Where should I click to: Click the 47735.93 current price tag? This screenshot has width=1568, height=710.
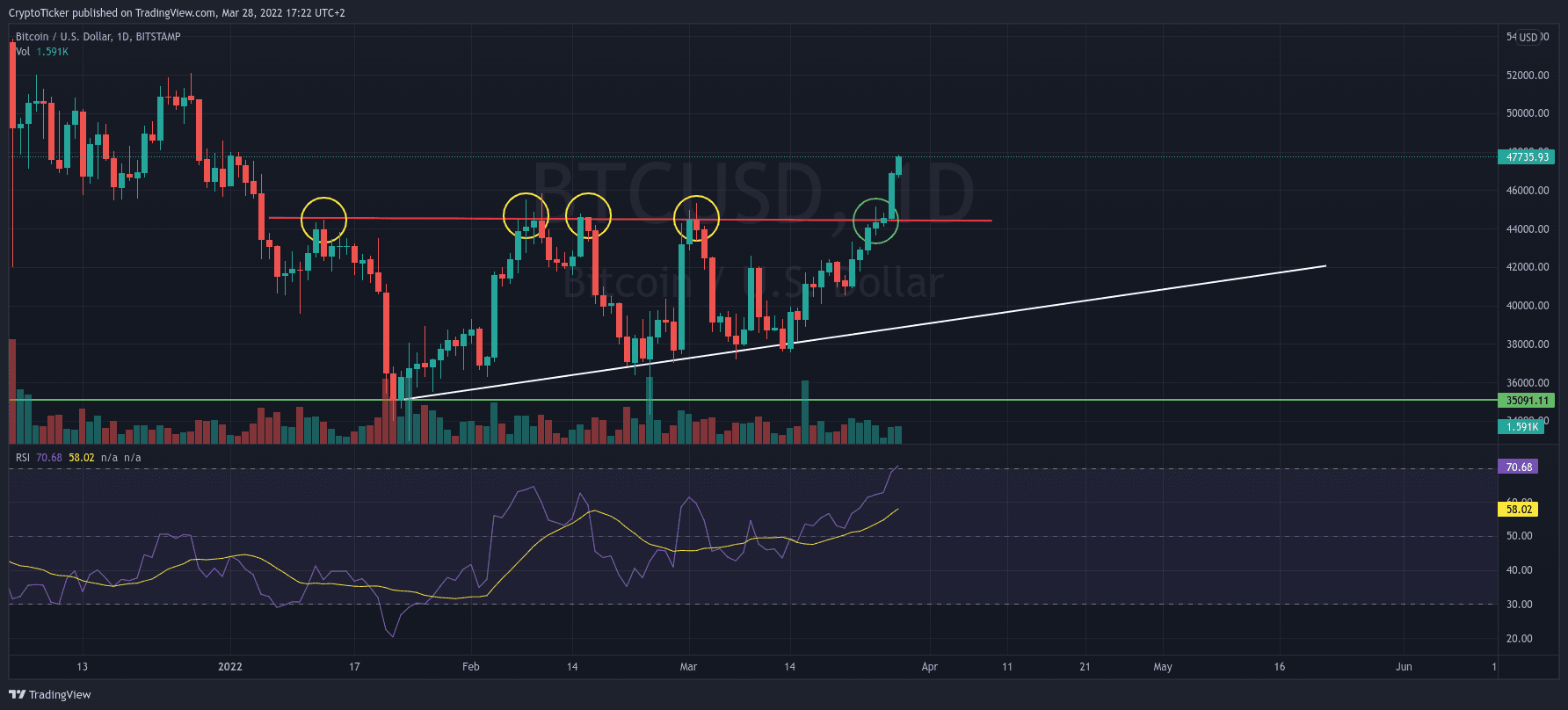(1526, 157)
